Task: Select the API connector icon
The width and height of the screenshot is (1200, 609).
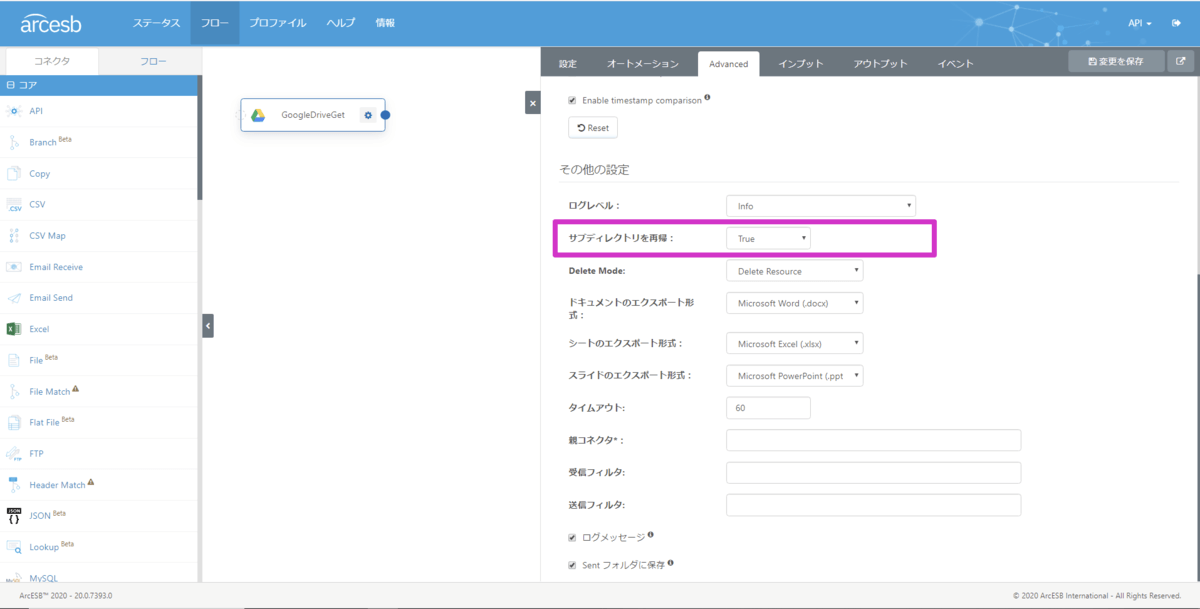Action: click(14, 111)
